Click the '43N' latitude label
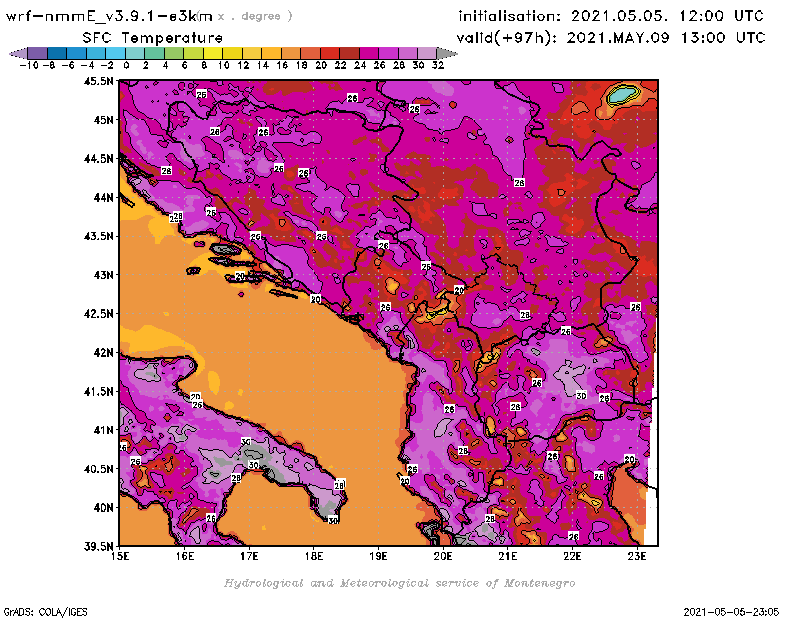 (104, 275)
